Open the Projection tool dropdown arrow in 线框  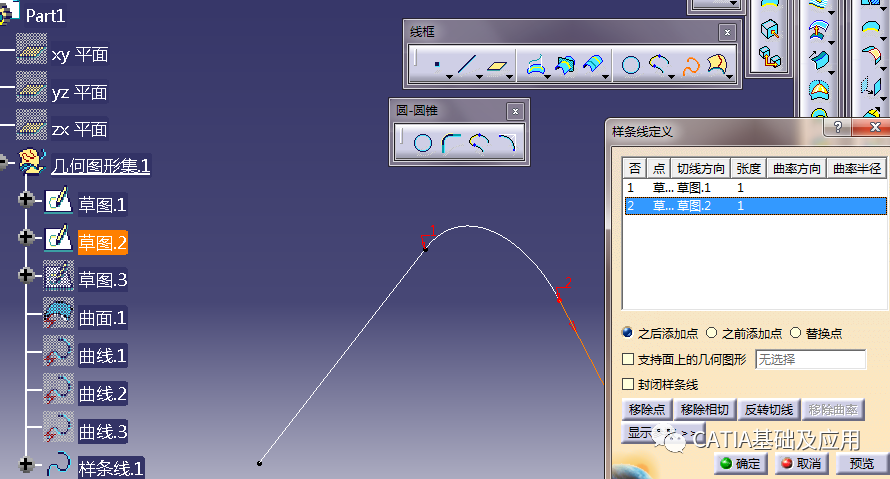[548, 77]
